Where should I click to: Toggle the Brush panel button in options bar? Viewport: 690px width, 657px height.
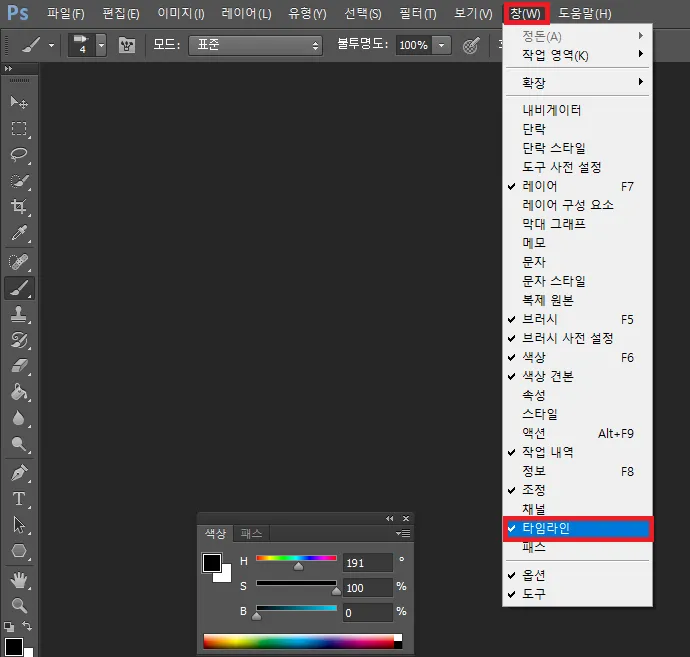point(127,45)
